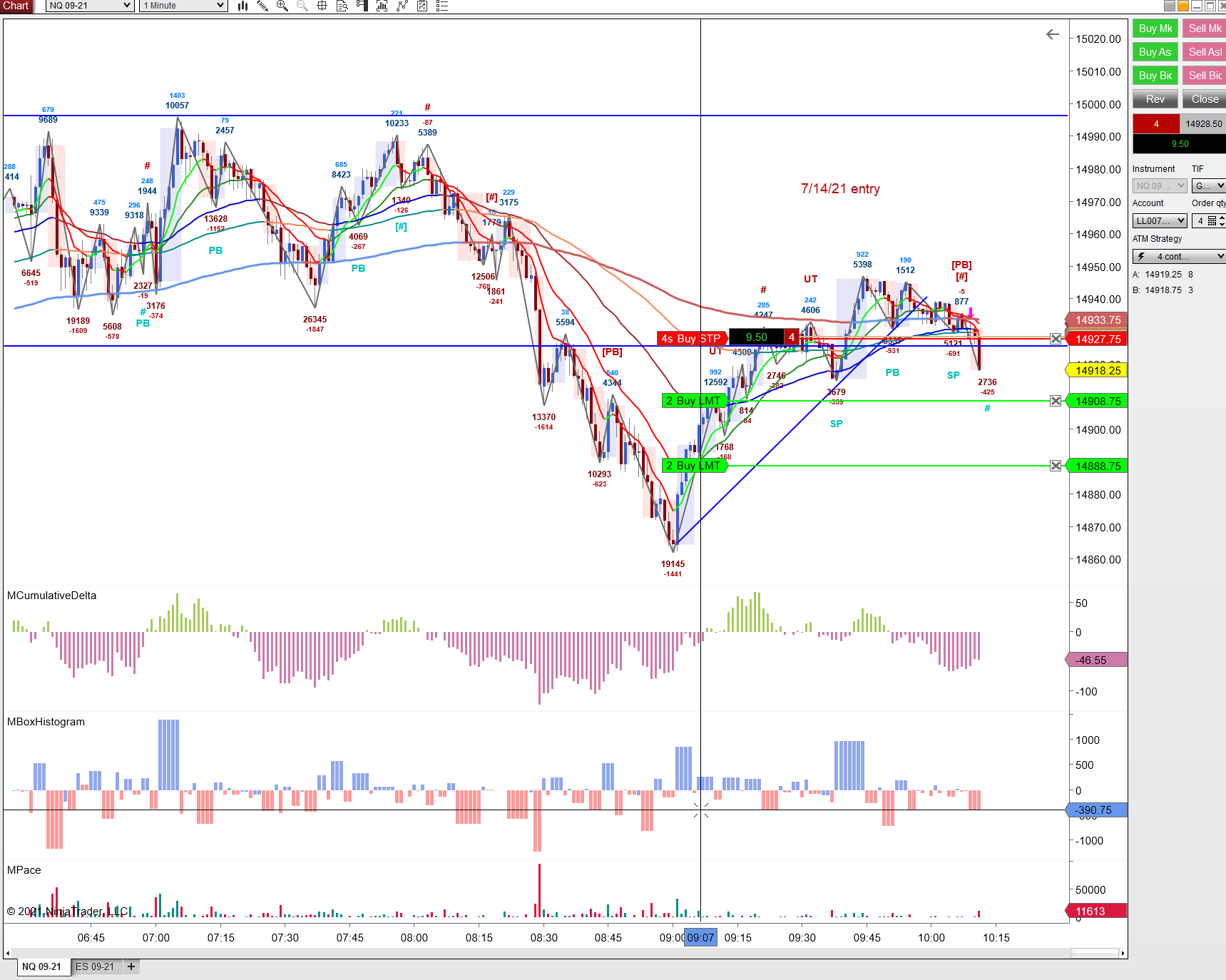Toggle the data box icon
Screen dimensions: 1226x980
[342, 6]
